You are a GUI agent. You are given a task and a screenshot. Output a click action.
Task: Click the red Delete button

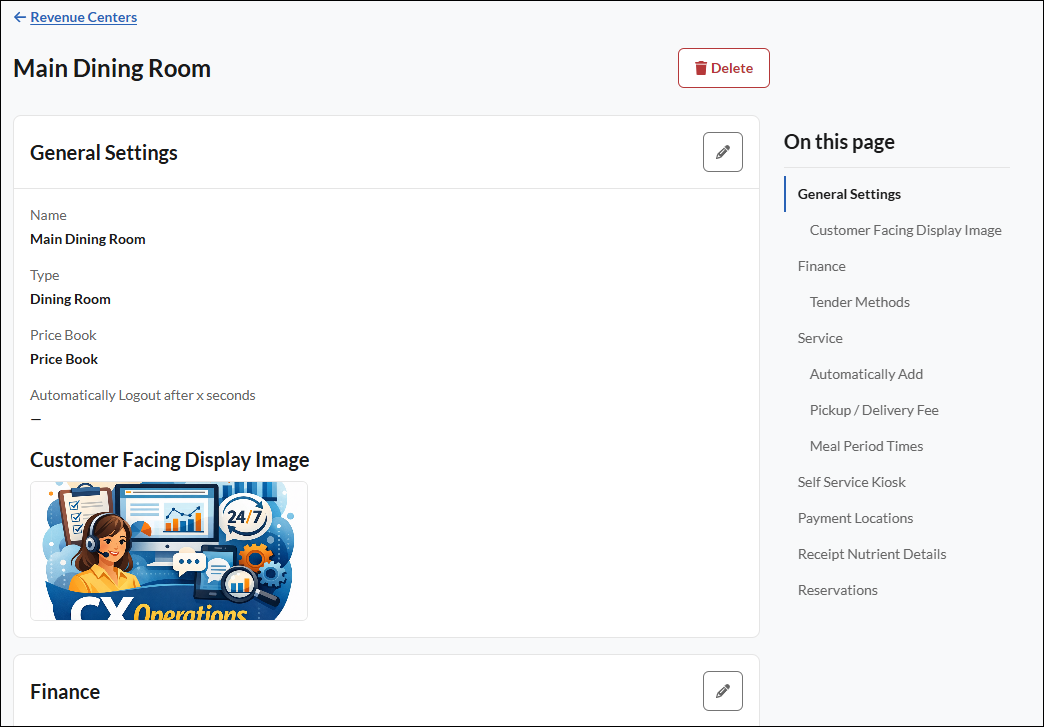[x=724, y=68]
